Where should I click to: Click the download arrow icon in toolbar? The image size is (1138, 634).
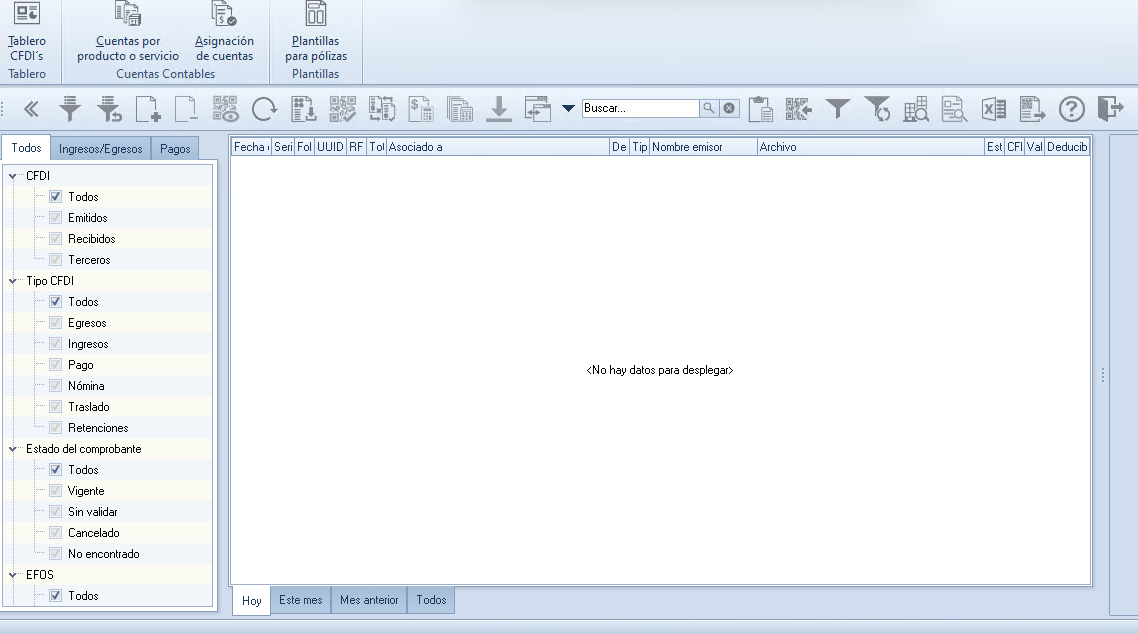coord(498,109)
